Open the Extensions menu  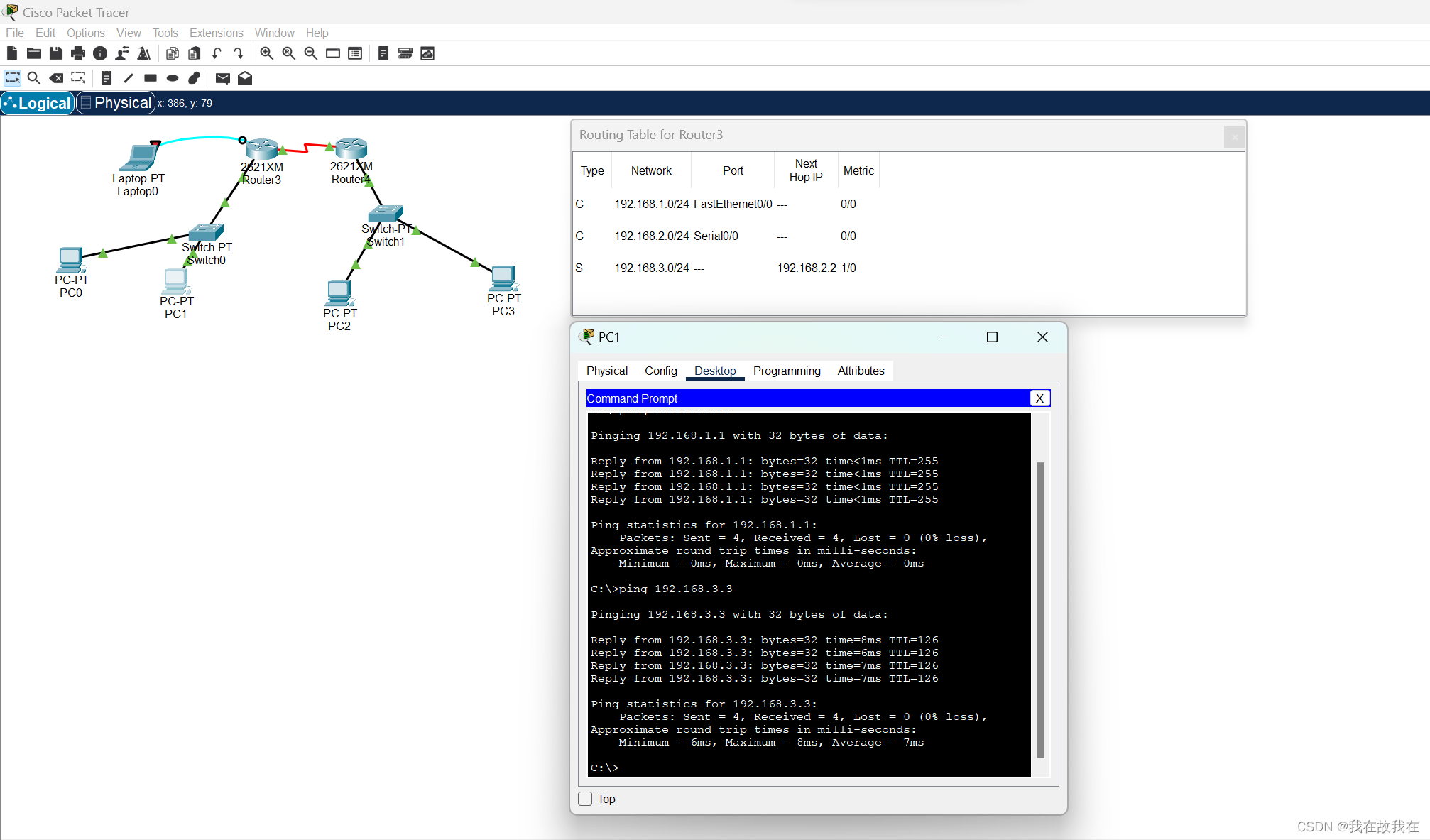tap(217, 33)
